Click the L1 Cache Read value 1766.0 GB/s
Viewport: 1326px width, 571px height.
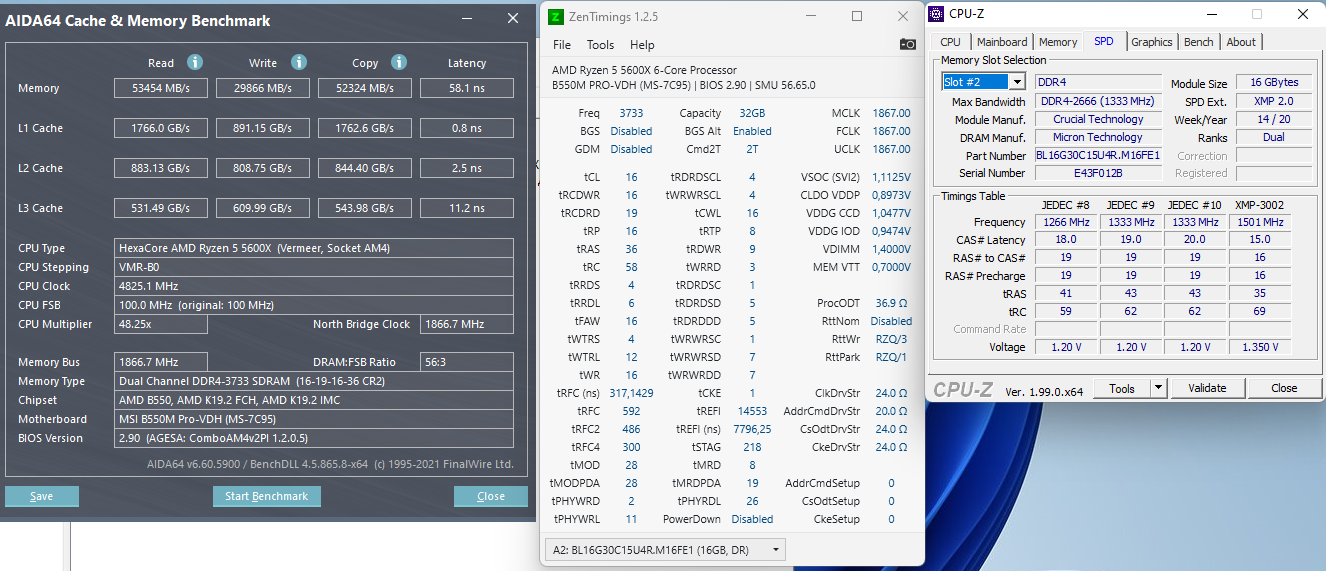(161, 128)
